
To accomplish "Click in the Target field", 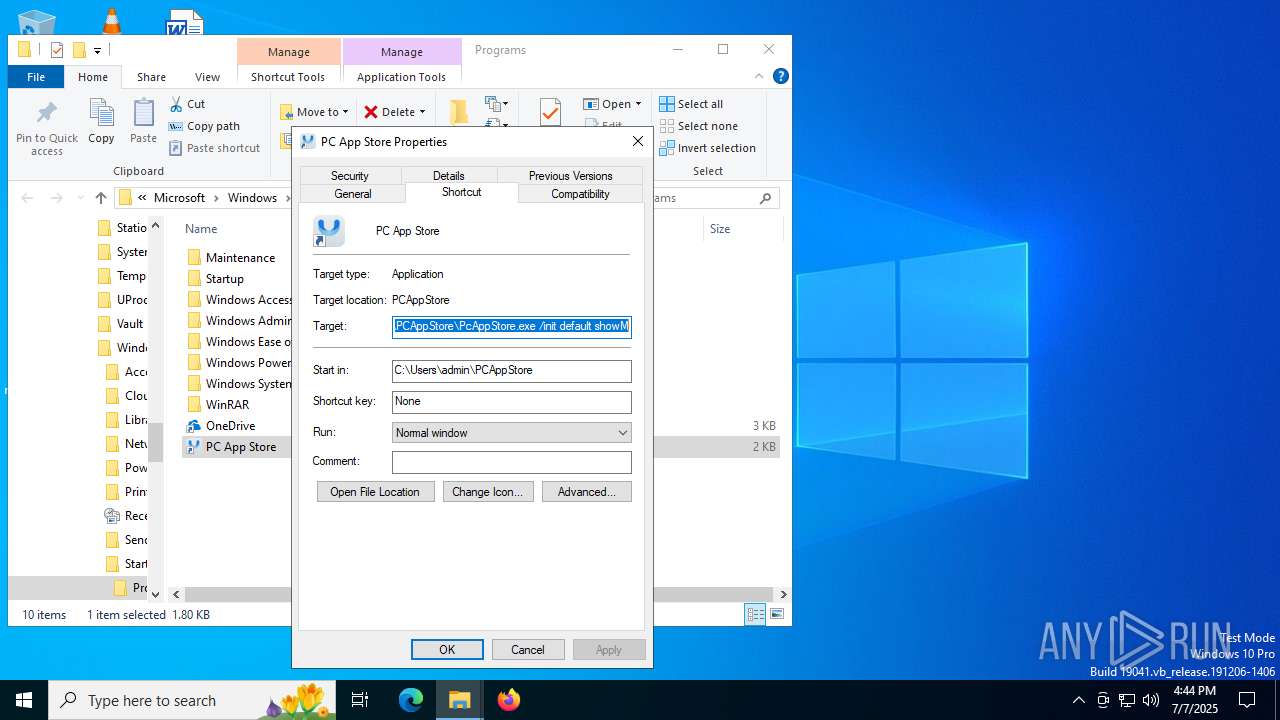I will click(512, 326).
